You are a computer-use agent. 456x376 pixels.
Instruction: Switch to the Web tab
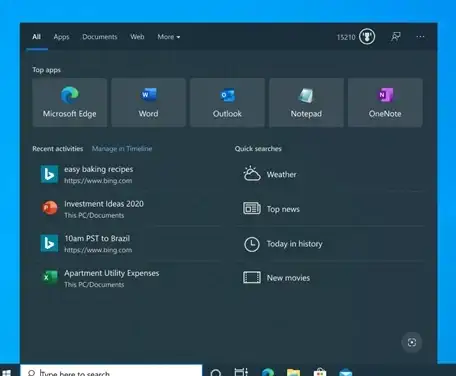(x=137, y=37)
